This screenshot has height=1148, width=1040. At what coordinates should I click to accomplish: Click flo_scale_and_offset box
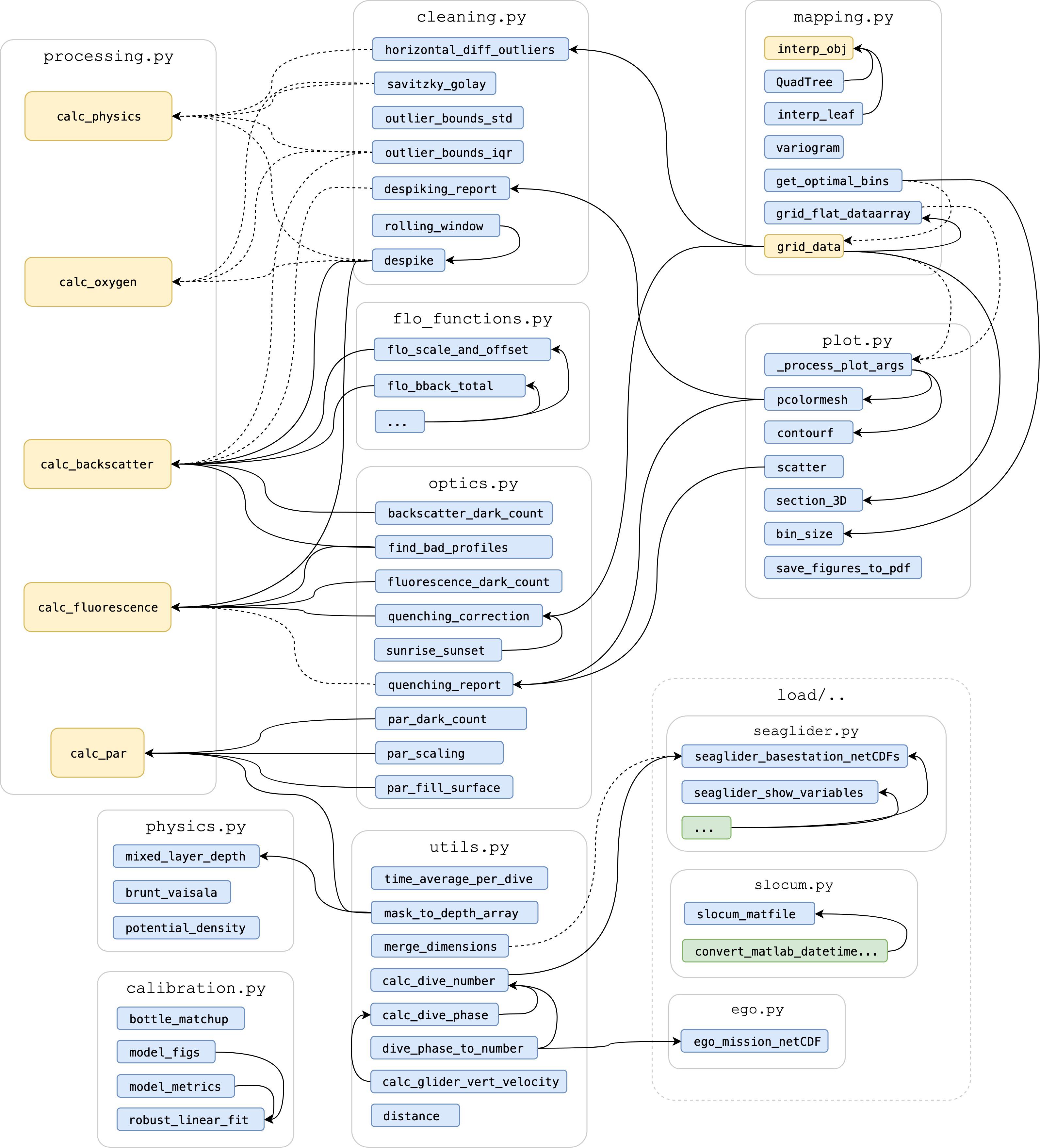coord(462,350)
